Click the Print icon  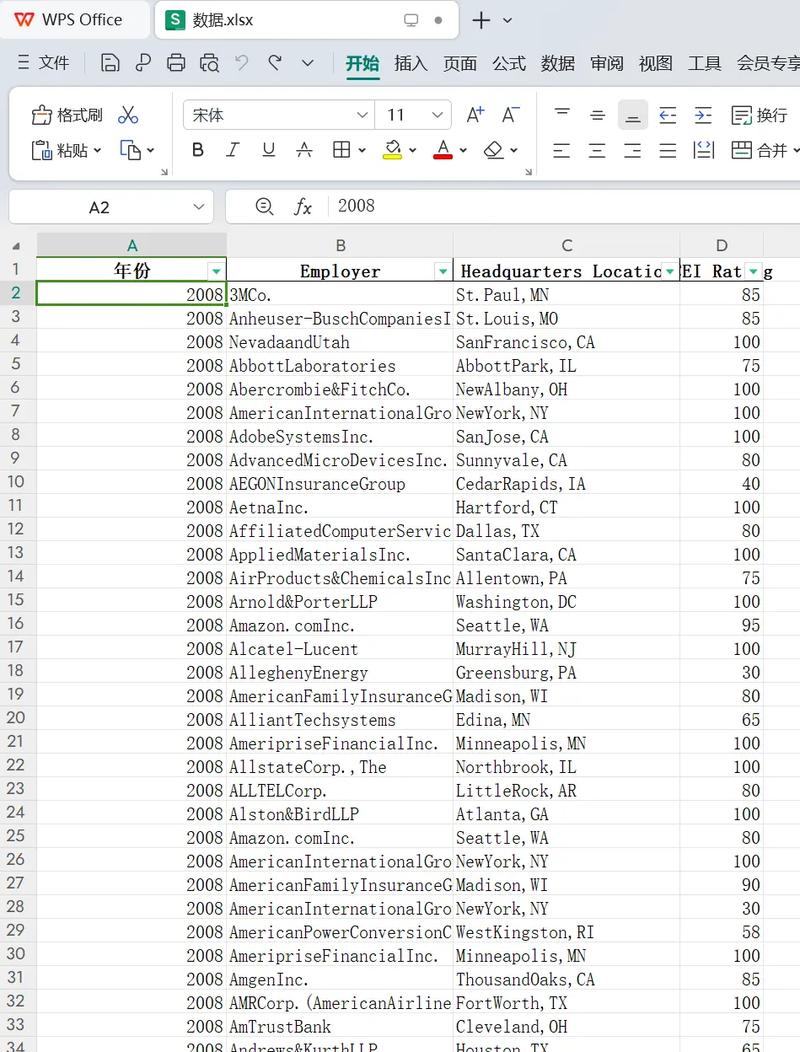[x=176, y=63]
